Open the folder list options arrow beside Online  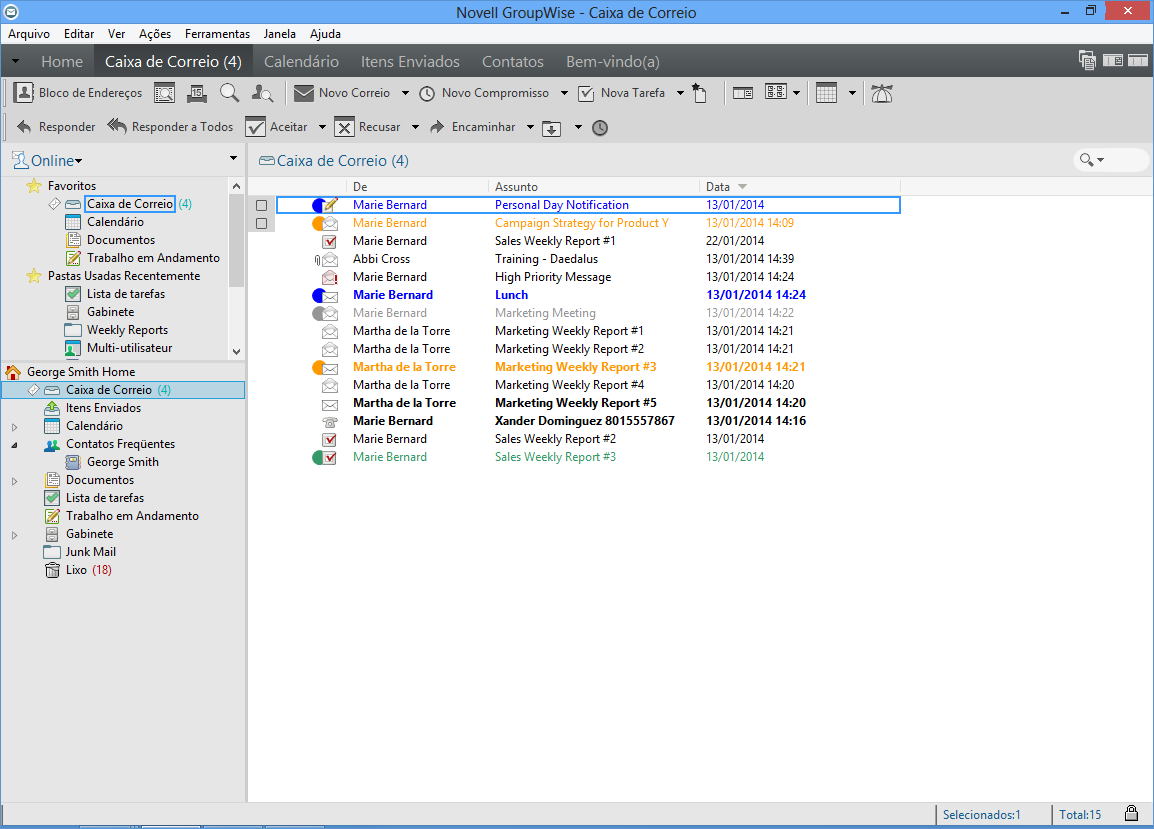pos(233,159)
